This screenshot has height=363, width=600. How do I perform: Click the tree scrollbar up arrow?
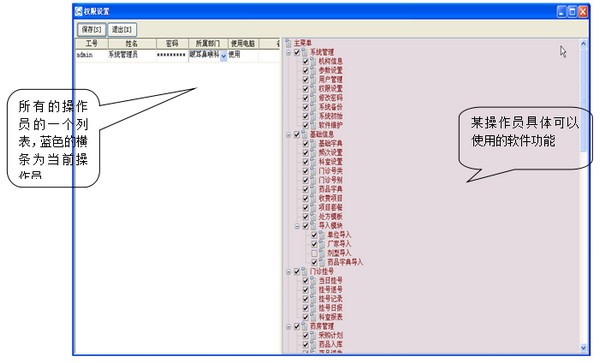click(584, 44)
